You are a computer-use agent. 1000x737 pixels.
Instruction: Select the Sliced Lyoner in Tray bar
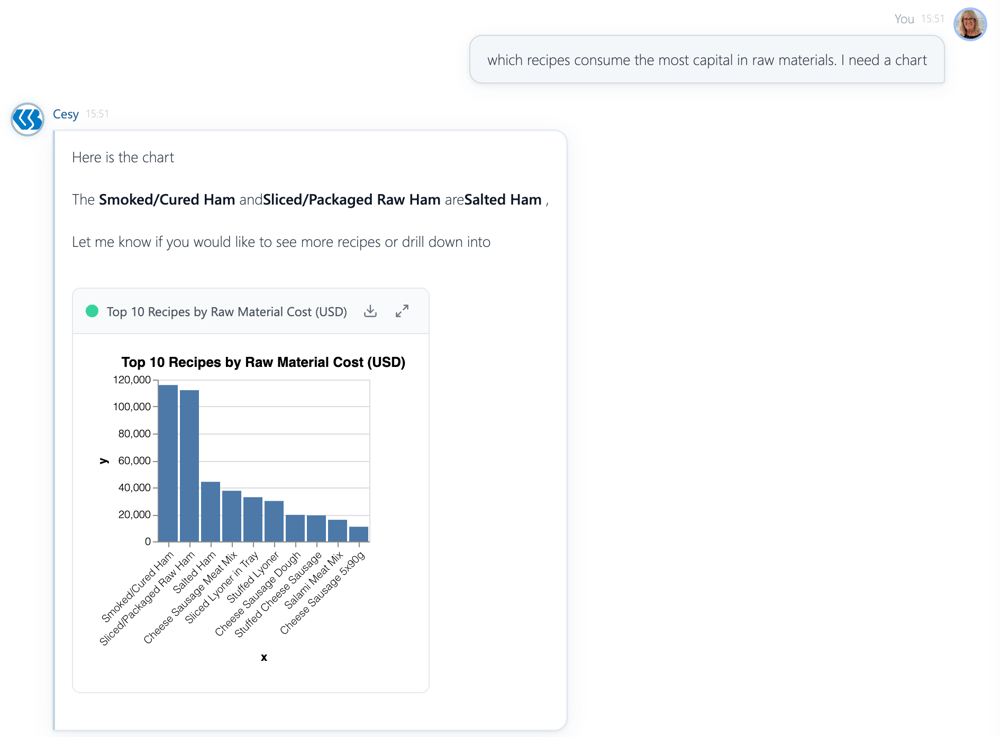(253, 520)
